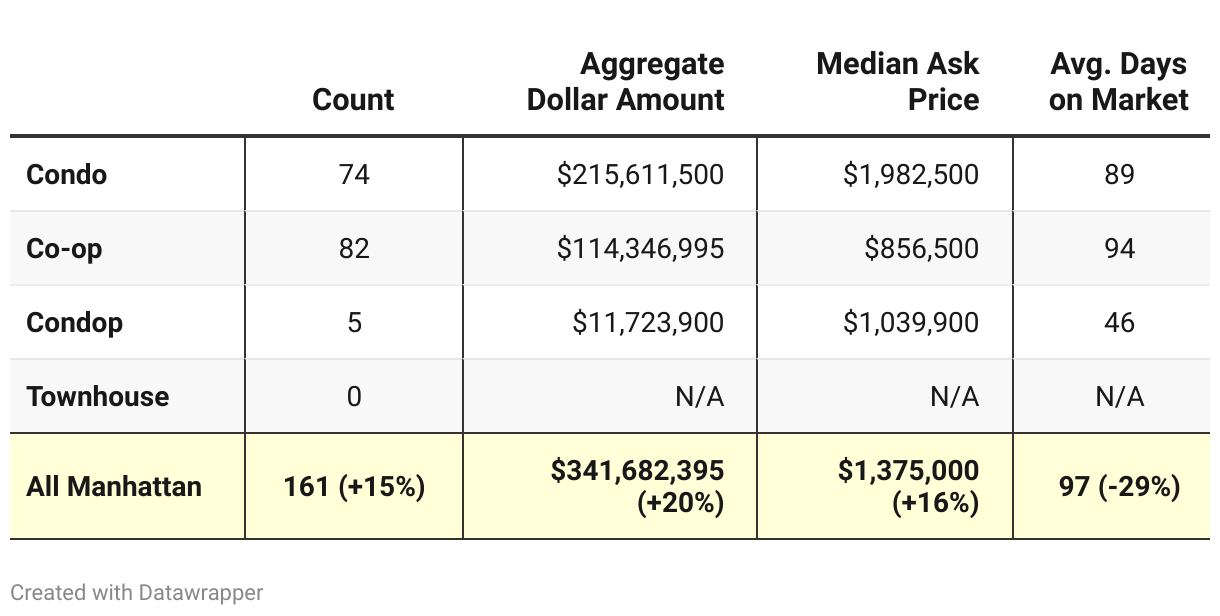Viewport: 1220px width, 616px height.
Task: Select the Townhouse row label
Action: tap(98, 396)
